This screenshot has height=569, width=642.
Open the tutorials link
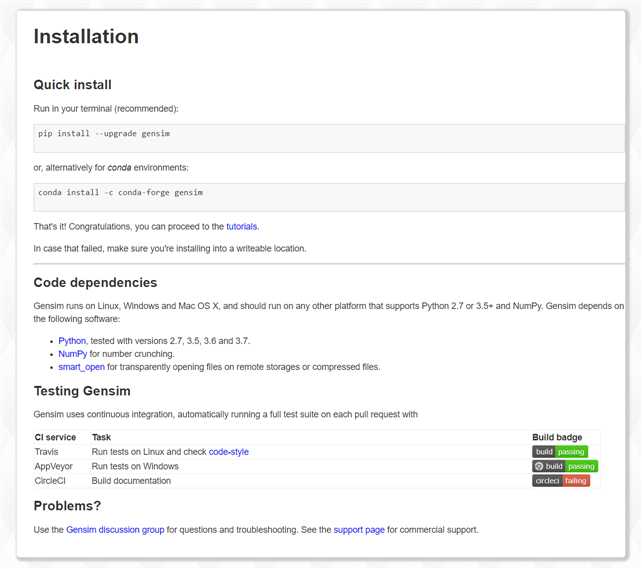[242, 226]
